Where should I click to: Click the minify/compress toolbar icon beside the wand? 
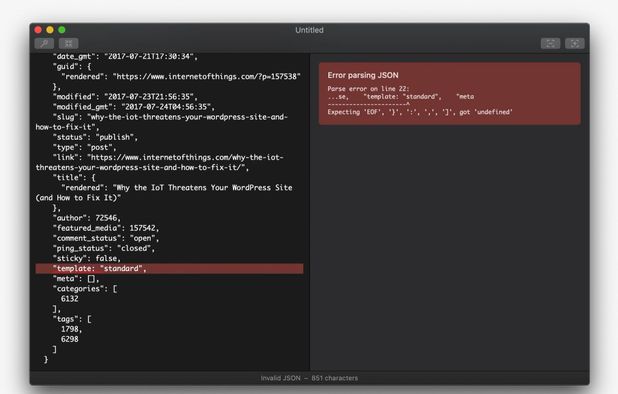coord(69,43)
